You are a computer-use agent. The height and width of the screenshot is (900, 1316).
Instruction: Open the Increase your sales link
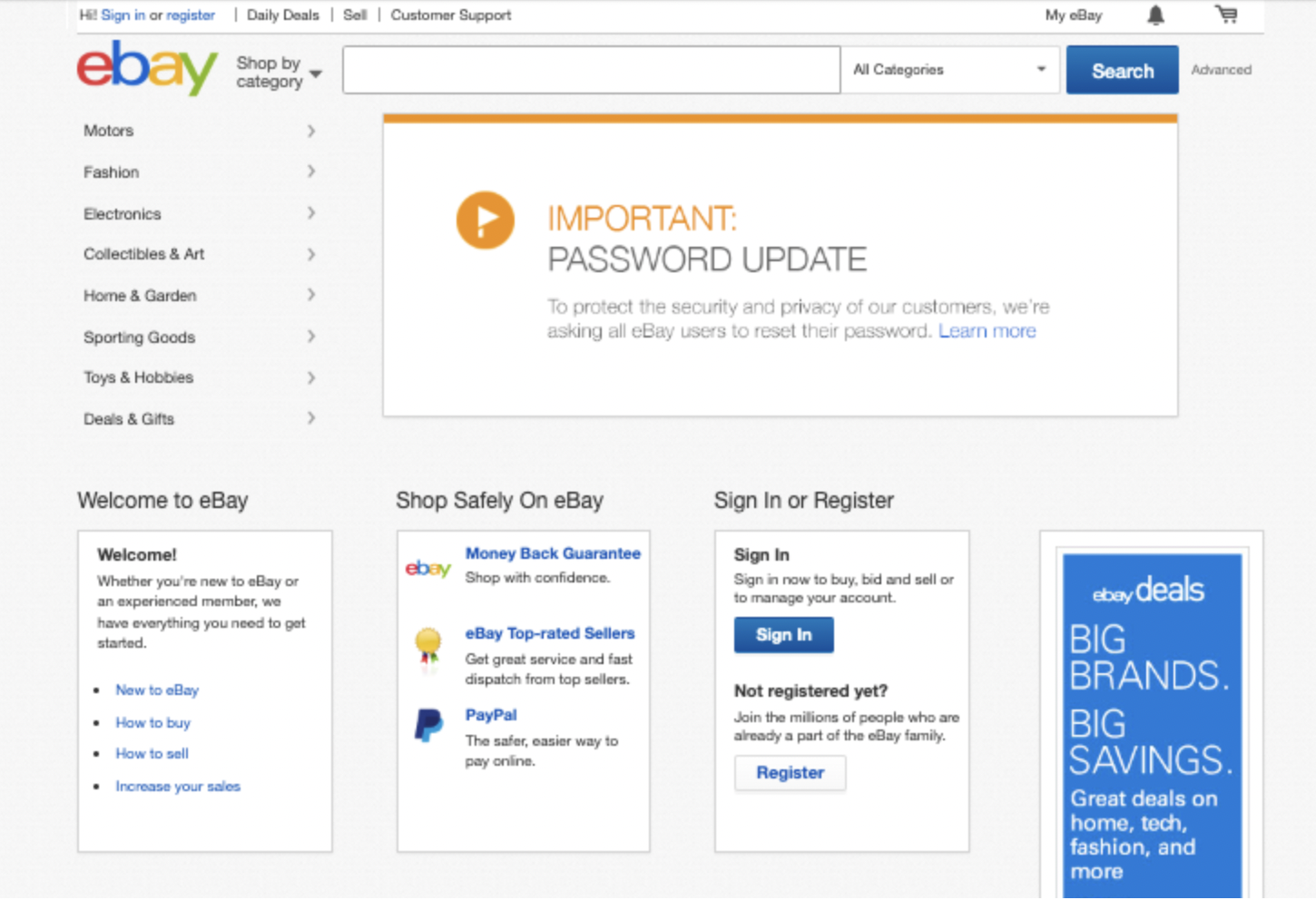[x=178, y=787]
